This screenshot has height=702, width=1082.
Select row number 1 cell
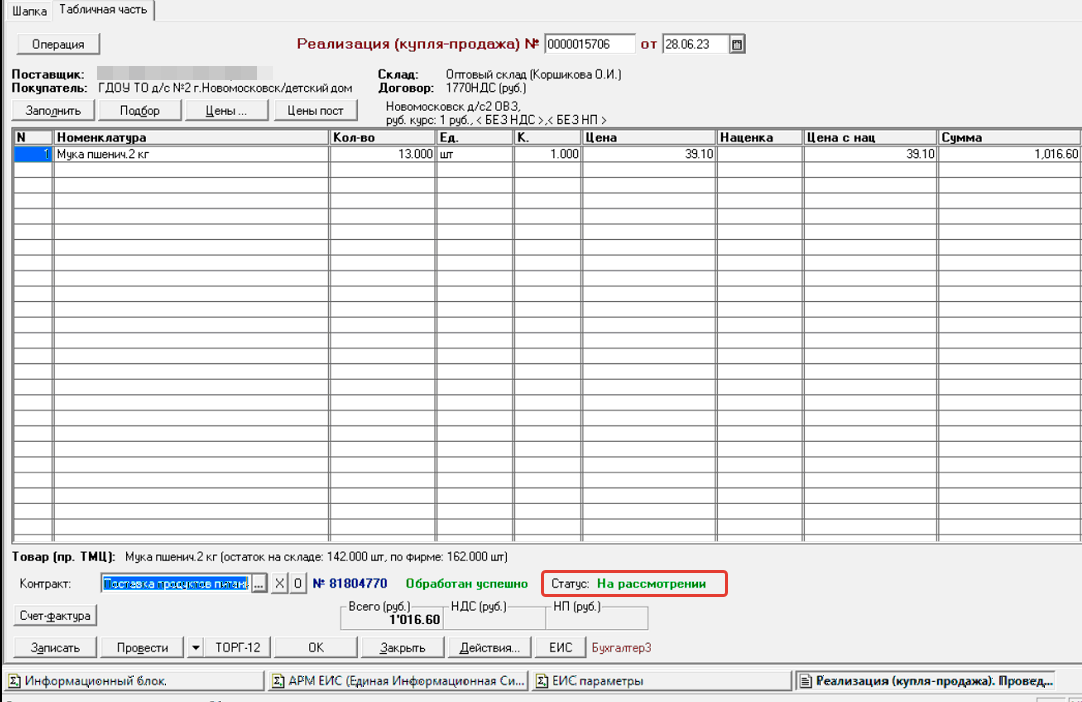click(33, 154)
